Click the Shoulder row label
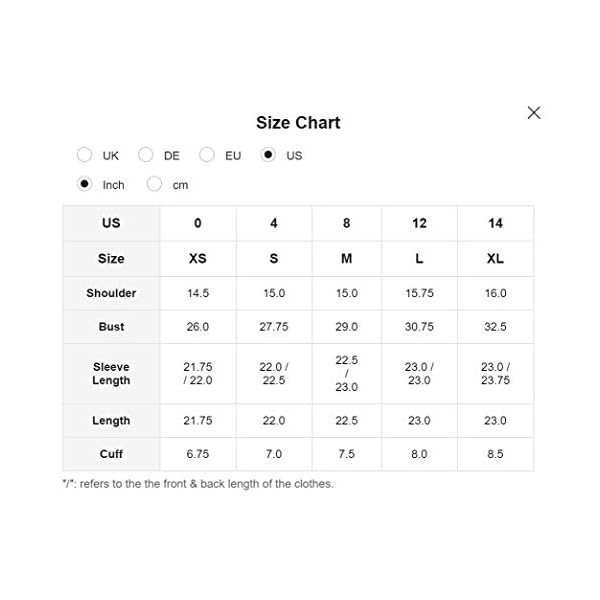This screenshot has width=600, height=600. pyautogui.click(x=111, y=293)
